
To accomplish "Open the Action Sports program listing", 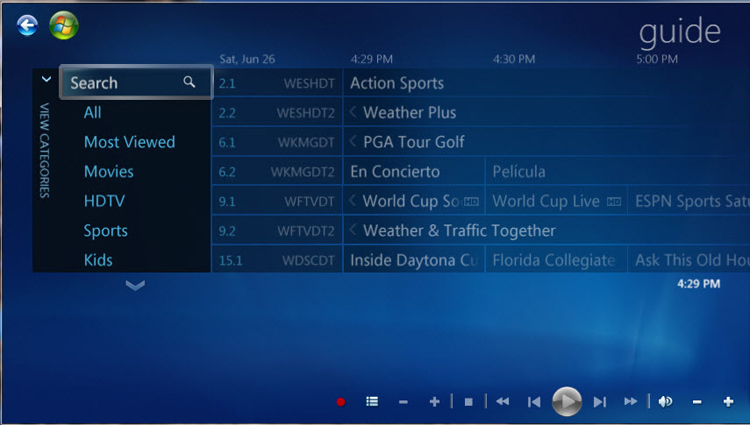I will pyautogui.click(x=397, y=83).
